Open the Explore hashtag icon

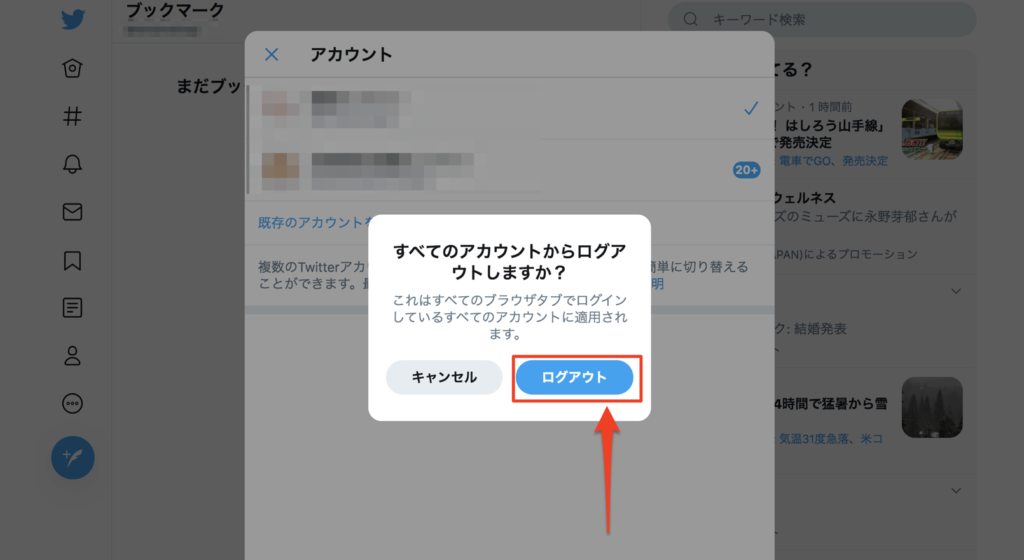click(72, 116)
